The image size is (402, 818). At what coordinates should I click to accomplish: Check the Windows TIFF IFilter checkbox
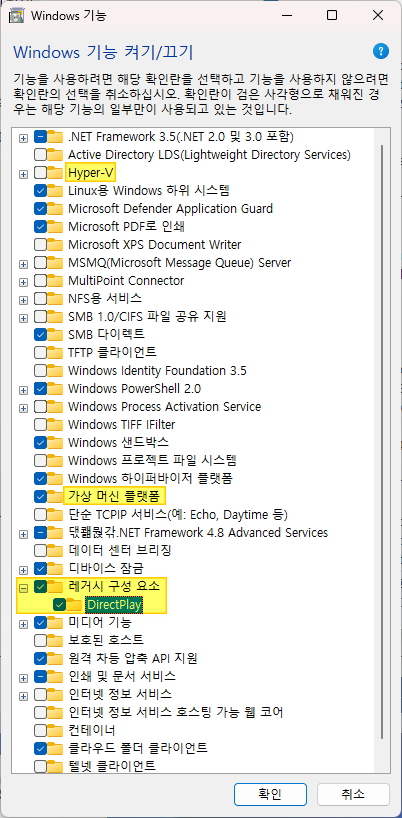(x=40, y=424)
